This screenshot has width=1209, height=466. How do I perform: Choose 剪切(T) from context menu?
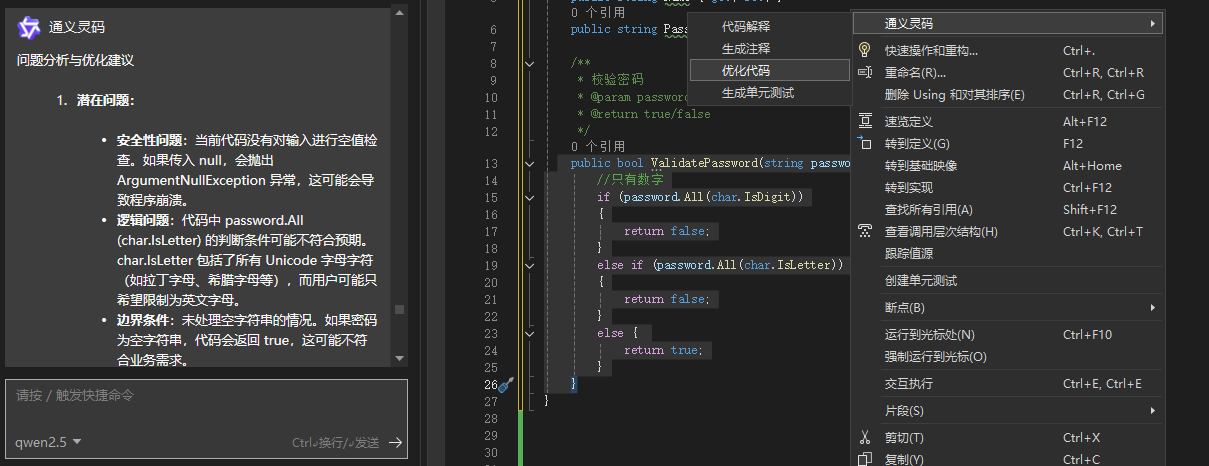(x=1008, y=437)
